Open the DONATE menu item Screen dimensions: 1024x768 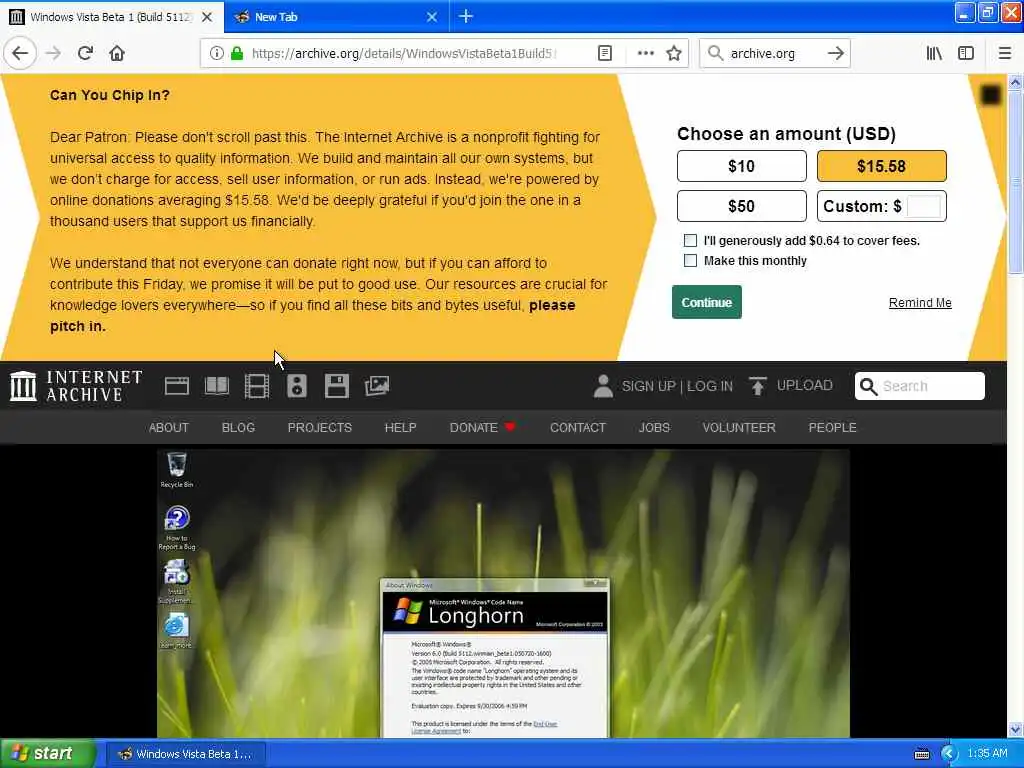coord(482,428)
